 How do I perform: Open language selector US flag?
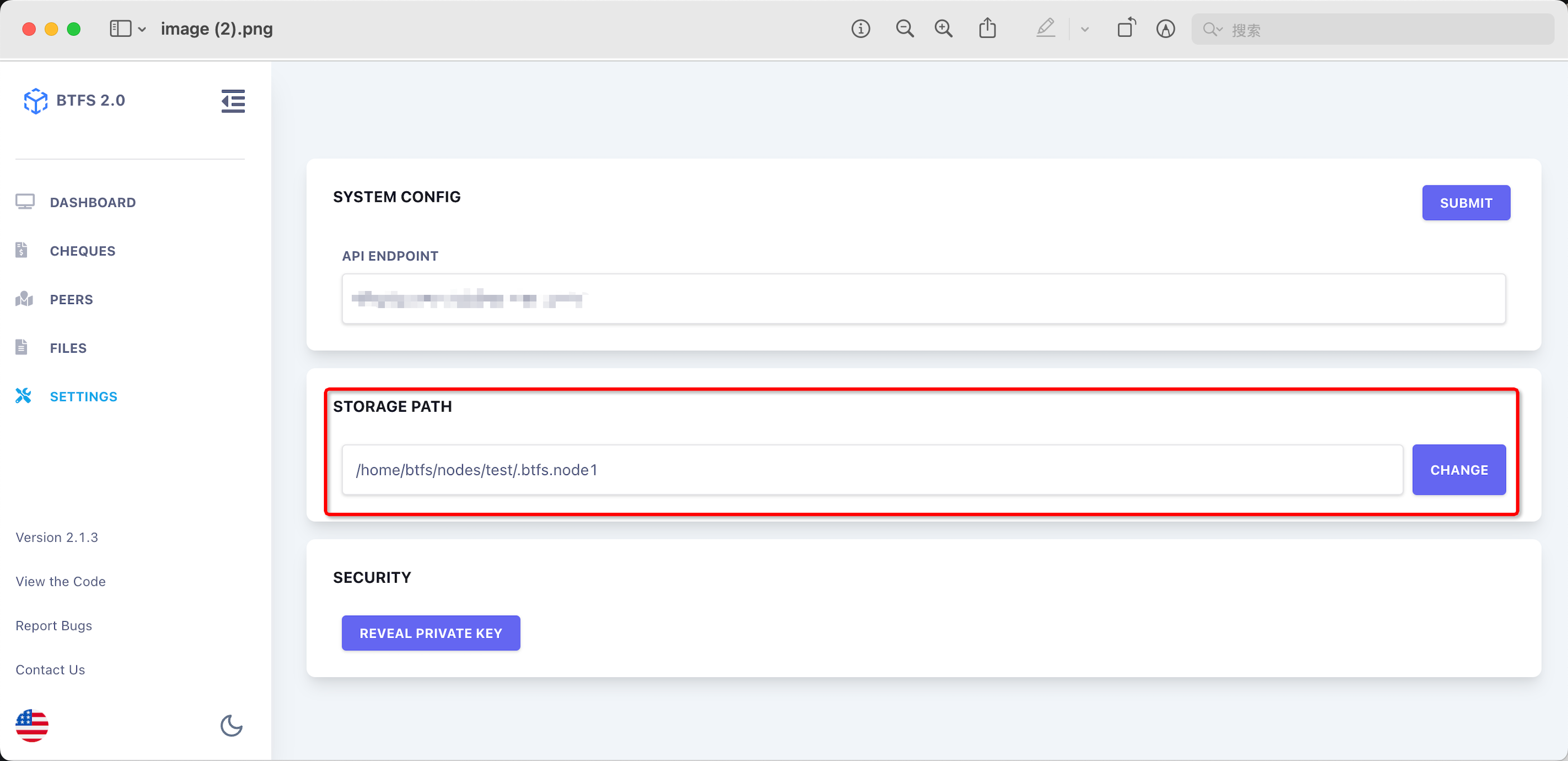(x=32, y=725)
